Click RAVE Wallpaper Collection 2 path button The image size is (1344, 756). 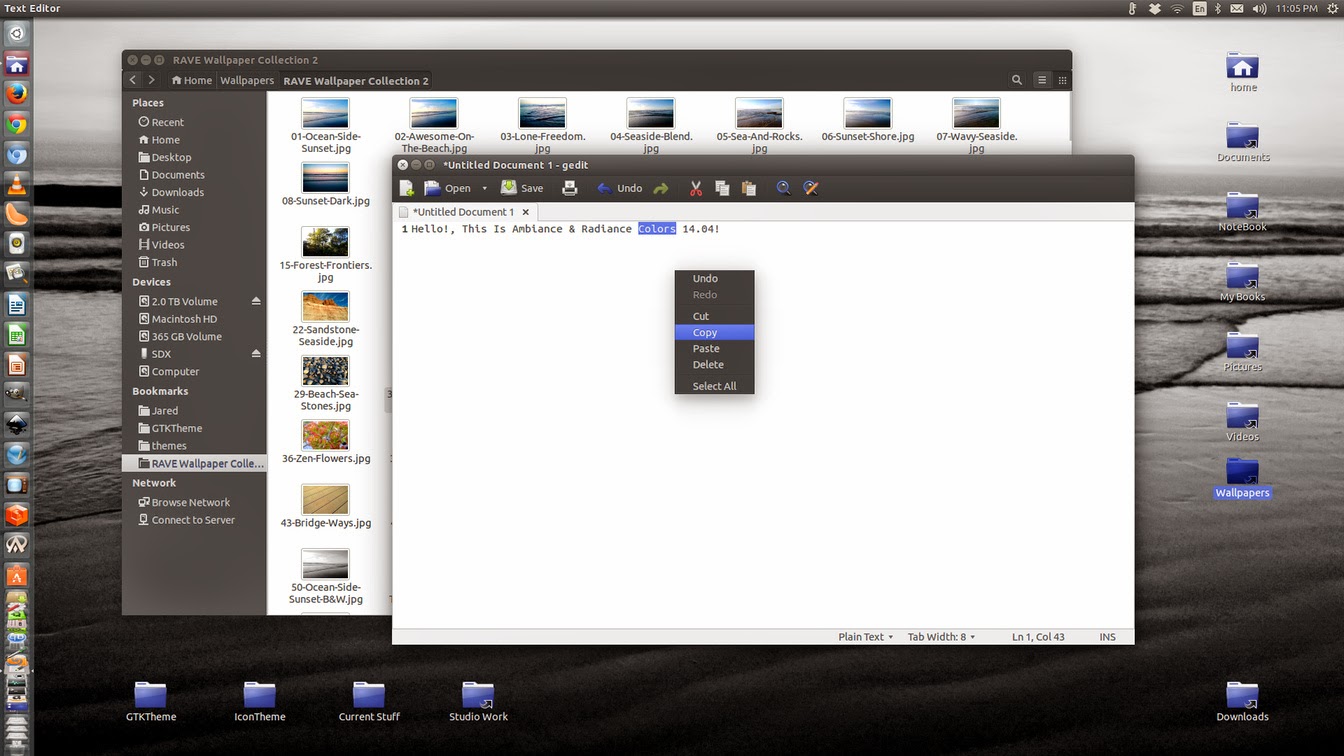[x=356, y=80]
